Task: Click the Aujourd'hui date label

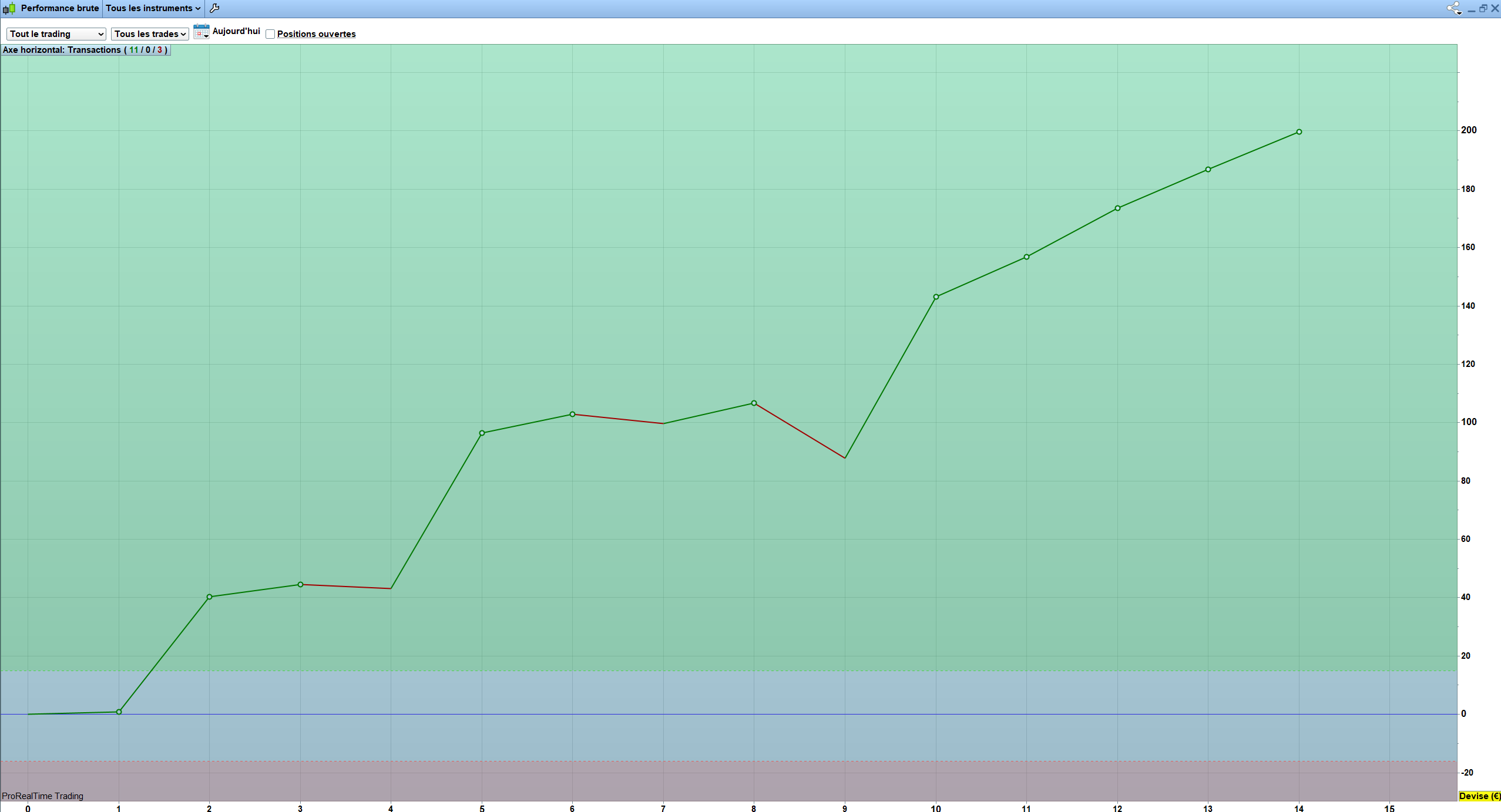Action: click(x=236, y=31)
